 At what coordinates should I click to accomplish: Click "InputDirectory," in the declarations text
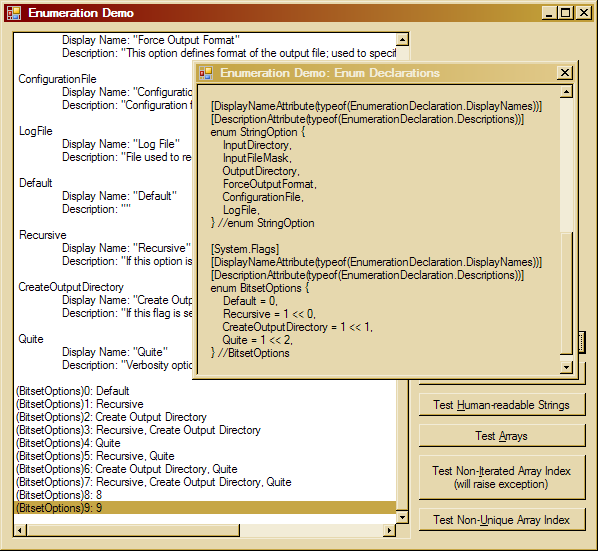pyautogui.click(x=257, y=145)
